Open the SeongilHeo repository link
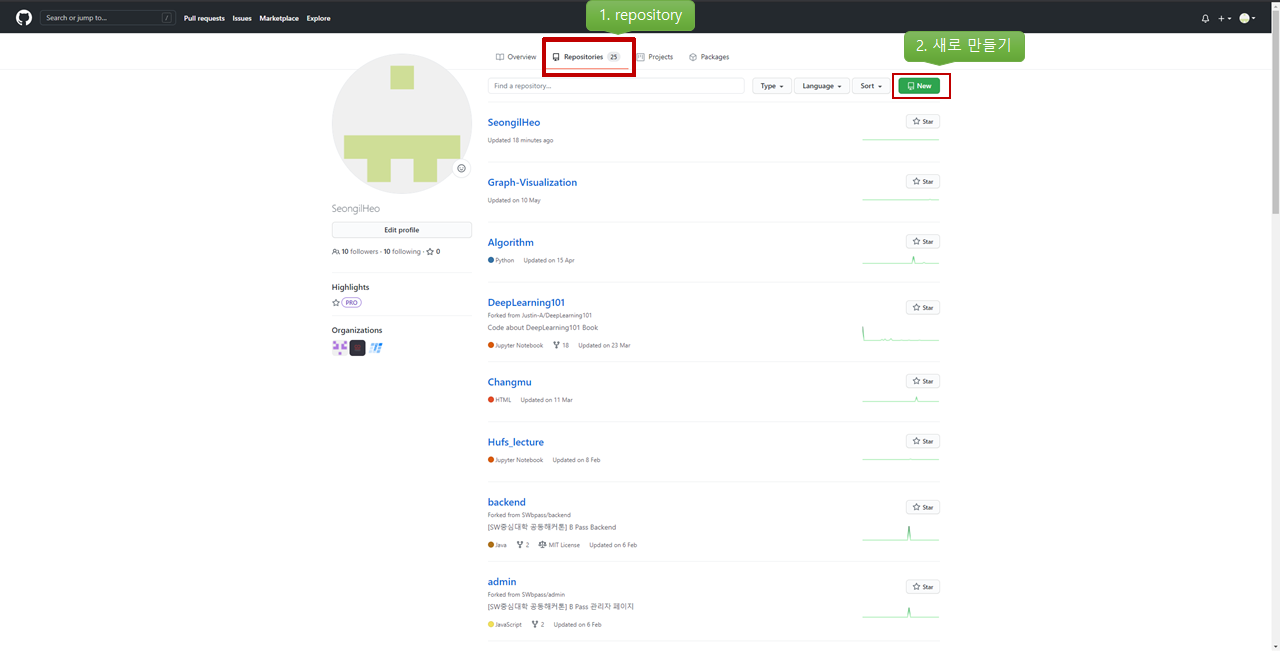 (x=514, y=122)
